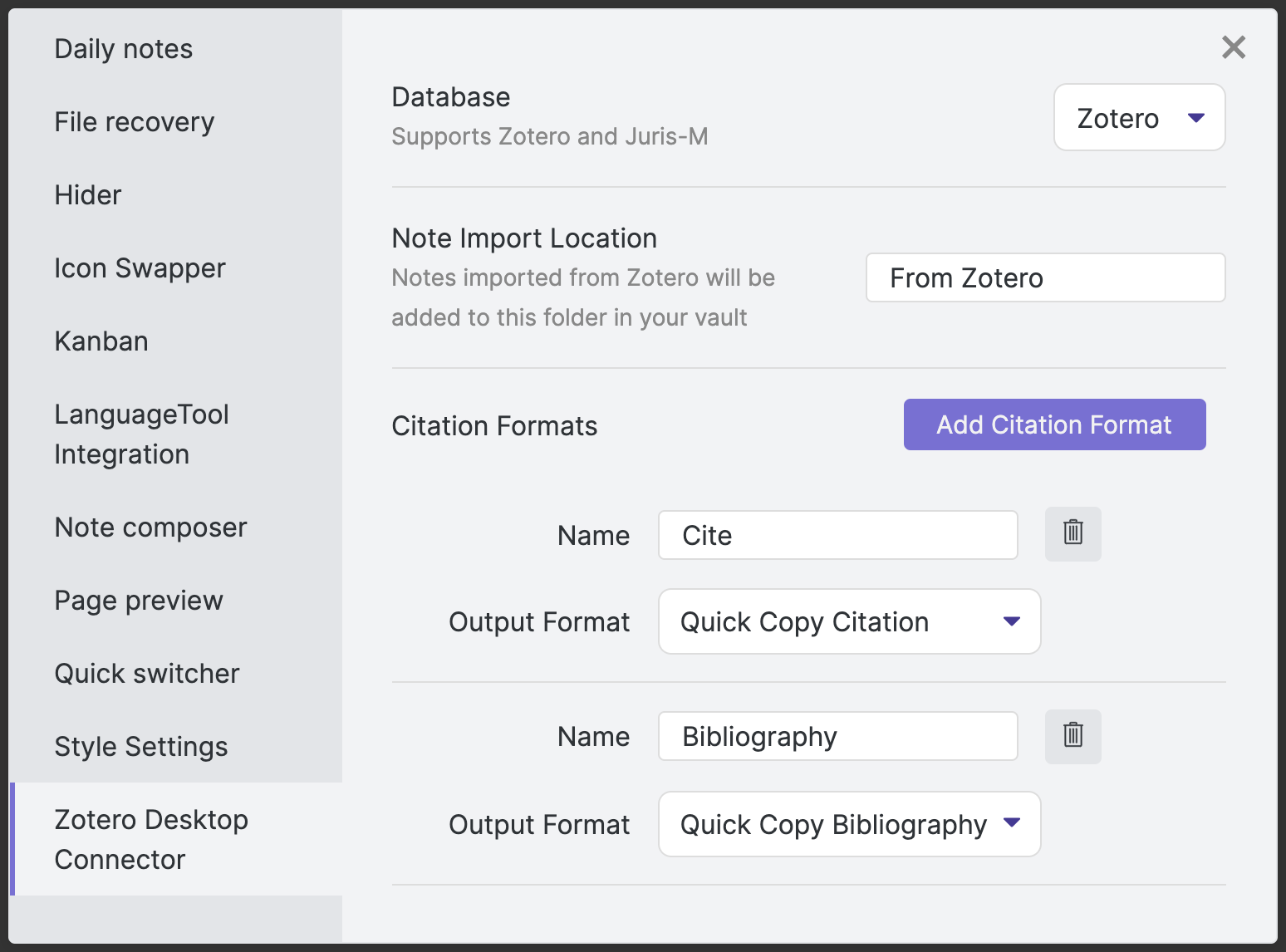The width and height of the screenshot is (1286, 952).
Task: Expand Quick Copy Citation output format
Action: click(849, 621)
